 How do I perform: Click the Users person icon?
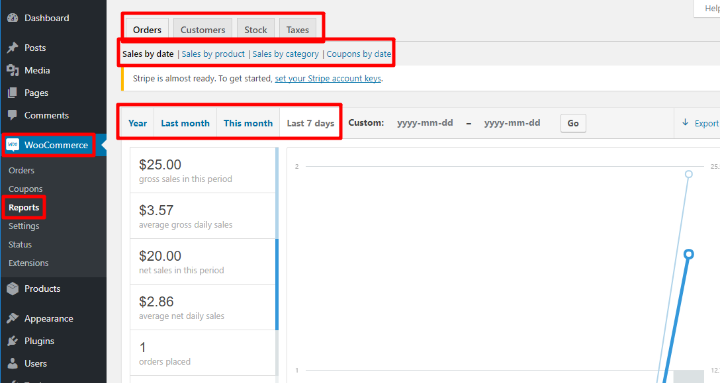pyautogui.click(x=12, y=363)
